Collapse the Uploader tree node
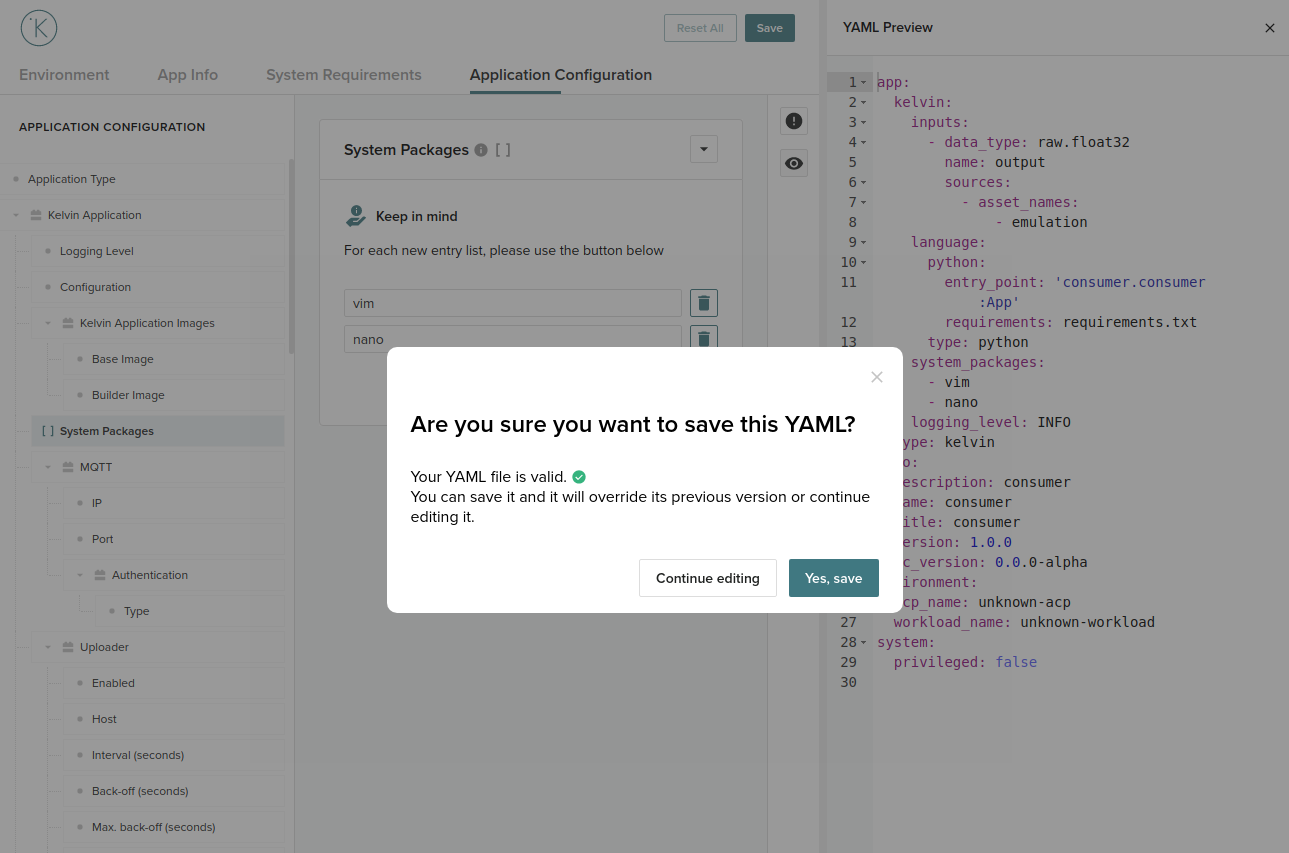The height and width of the screenshot is (853, 1289). pyautogui.click(x=48, y=647)
